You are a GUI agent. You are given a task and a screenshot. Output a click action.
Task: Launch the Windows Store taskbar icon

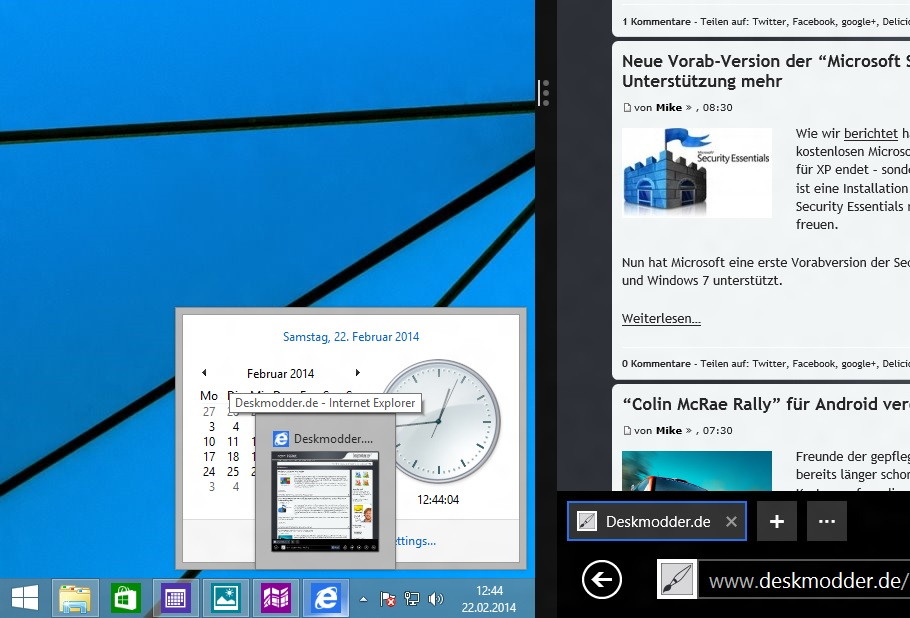(125, 598)
